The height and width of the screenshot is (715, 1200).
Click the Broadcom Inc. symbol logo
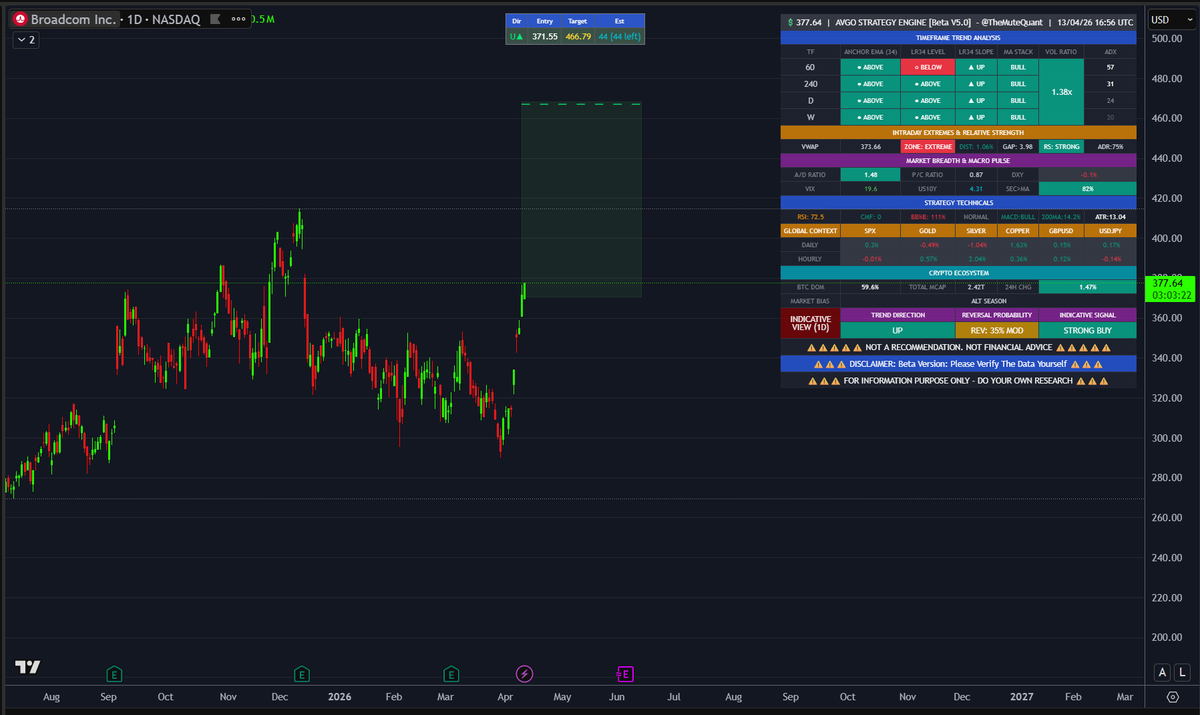pyautogui.click(x=19, y=19)
